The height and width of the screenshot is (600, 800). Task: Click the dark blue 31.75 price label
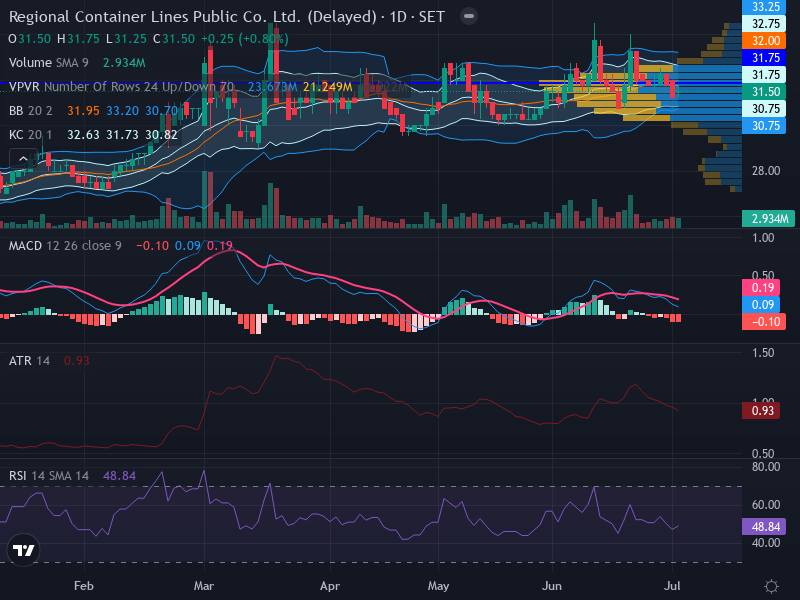764,58
